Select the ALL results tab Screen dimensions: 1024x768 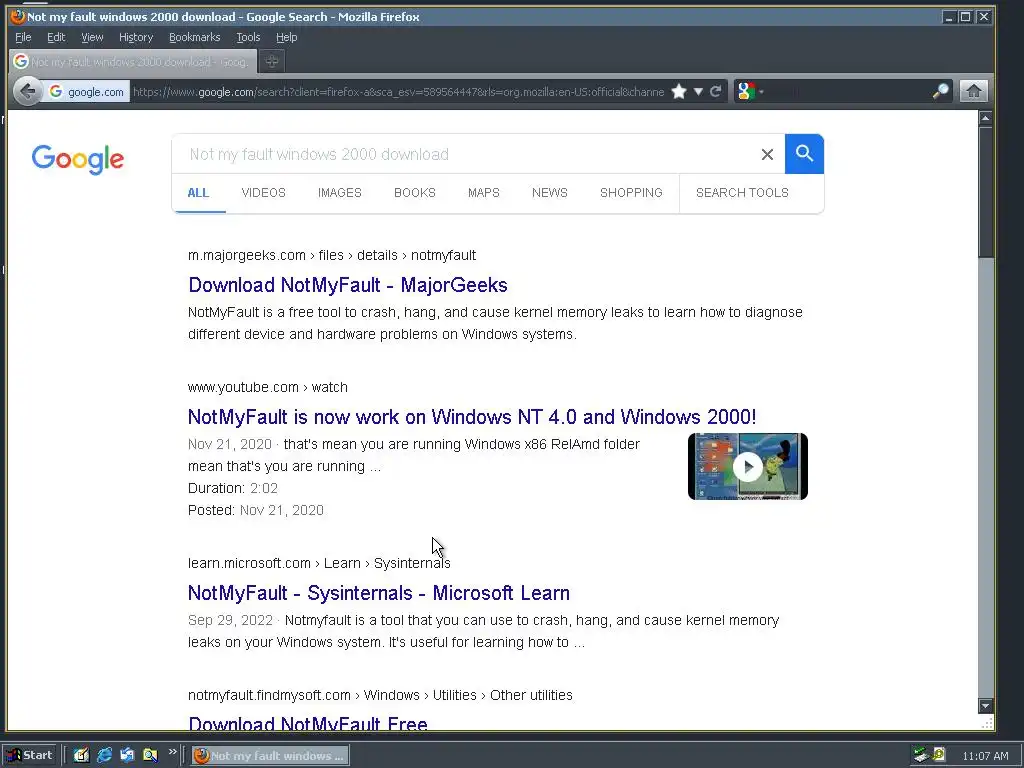198,193
